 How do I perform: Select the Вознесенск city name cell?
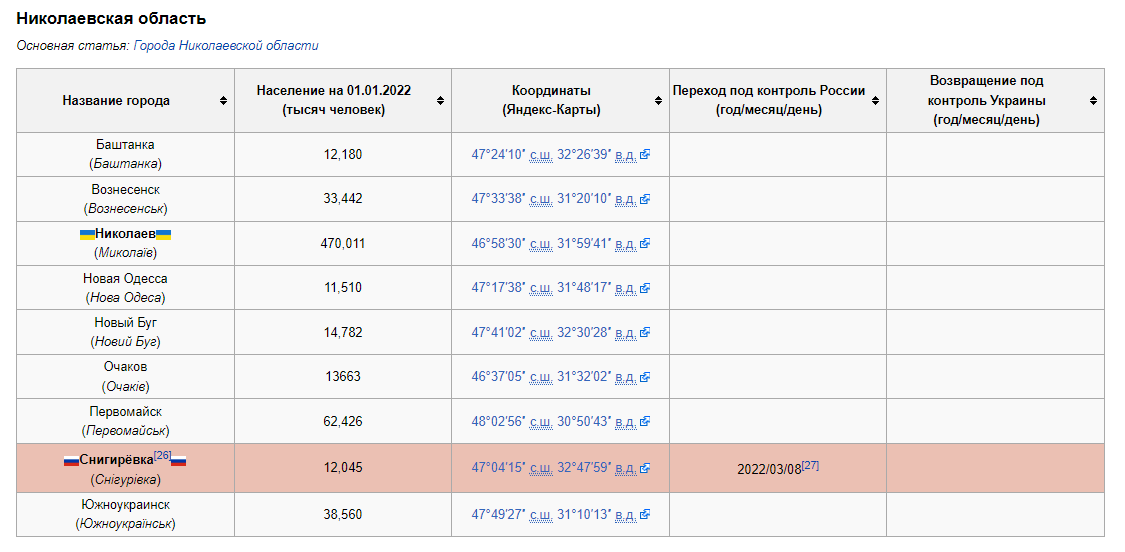126,199
